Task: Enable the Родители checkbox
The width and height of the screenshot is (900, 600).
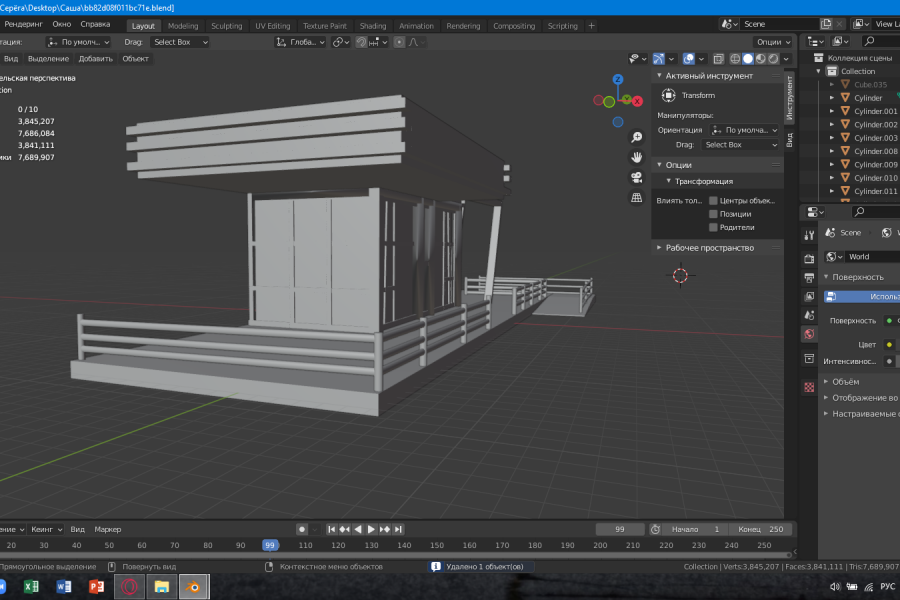Action: click(713, 227)
